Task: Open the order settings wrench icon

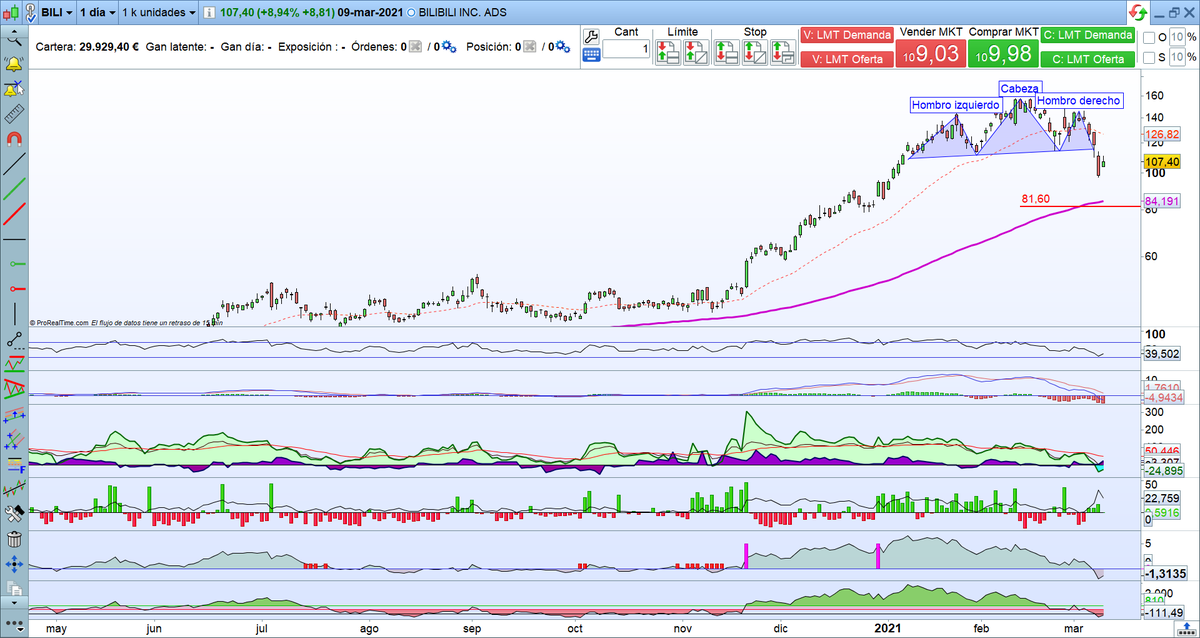Action: pyautogui.click(x=590, y=38)
